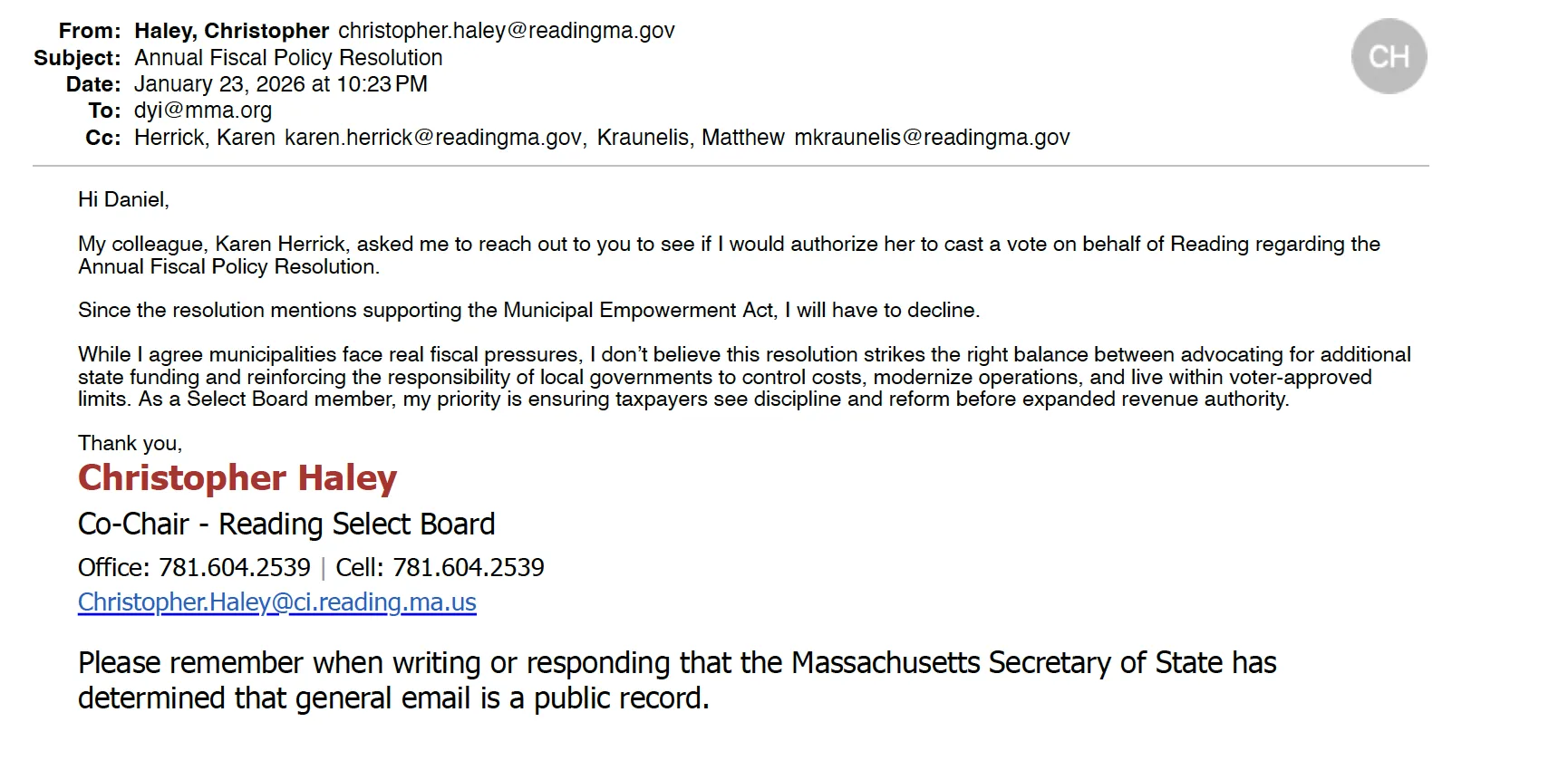Click Cc name Herrick, Karen
This screenshot has height=770, width=1568.
click(x=204, y=138)
